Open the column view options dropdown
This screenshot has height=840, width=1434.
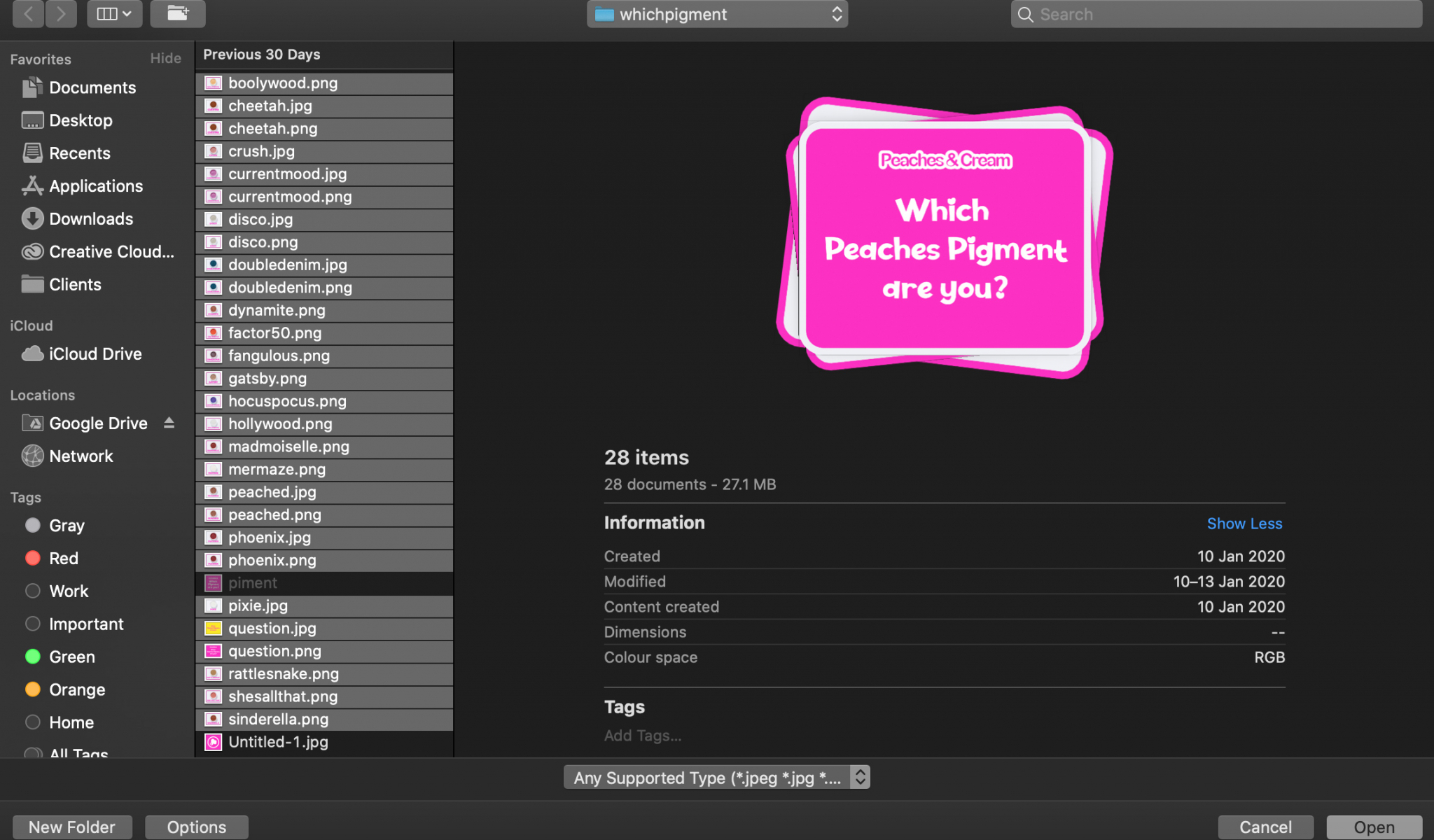coord(114,14)
